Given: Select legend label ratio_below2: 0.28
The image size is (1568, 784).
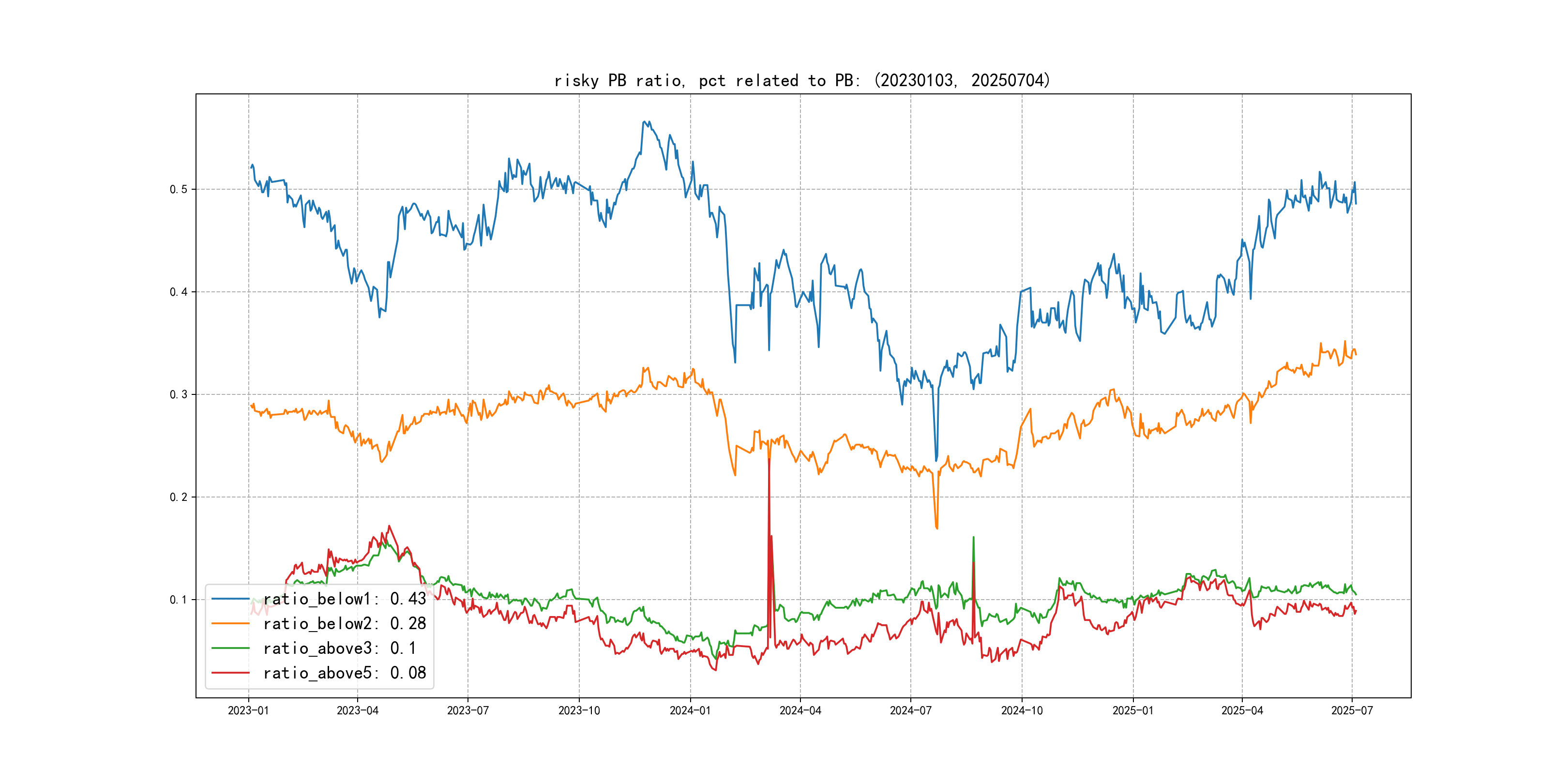Looking at the screenshot, I should 345,623.
